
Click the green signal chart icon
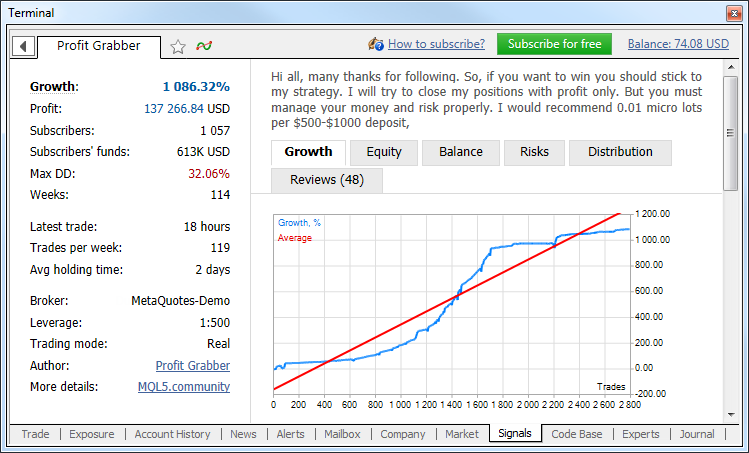click(204, 46)
